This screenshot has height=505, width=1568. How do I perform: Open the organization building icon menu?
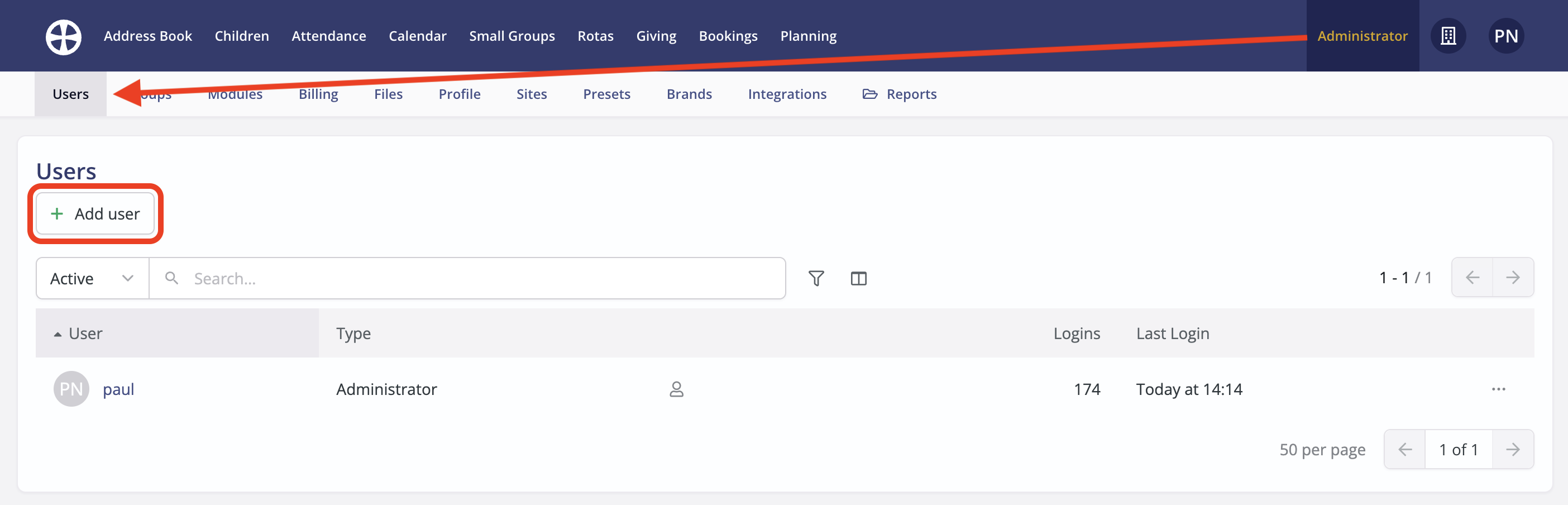point(1449,36)
